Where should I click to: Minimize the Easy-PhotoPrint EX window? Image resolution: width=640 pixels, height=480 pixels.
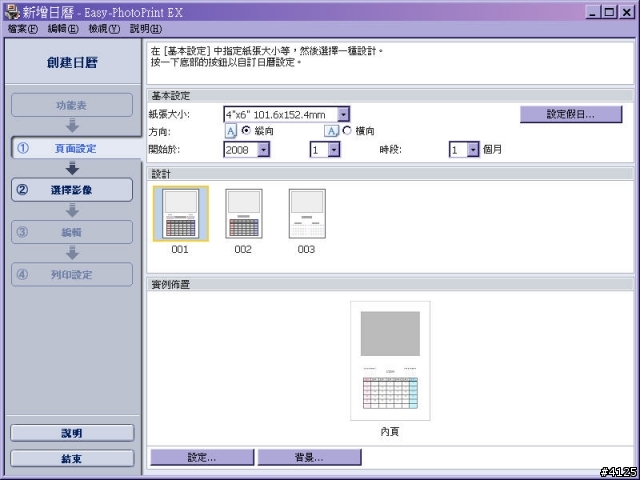tap(593, 12)
